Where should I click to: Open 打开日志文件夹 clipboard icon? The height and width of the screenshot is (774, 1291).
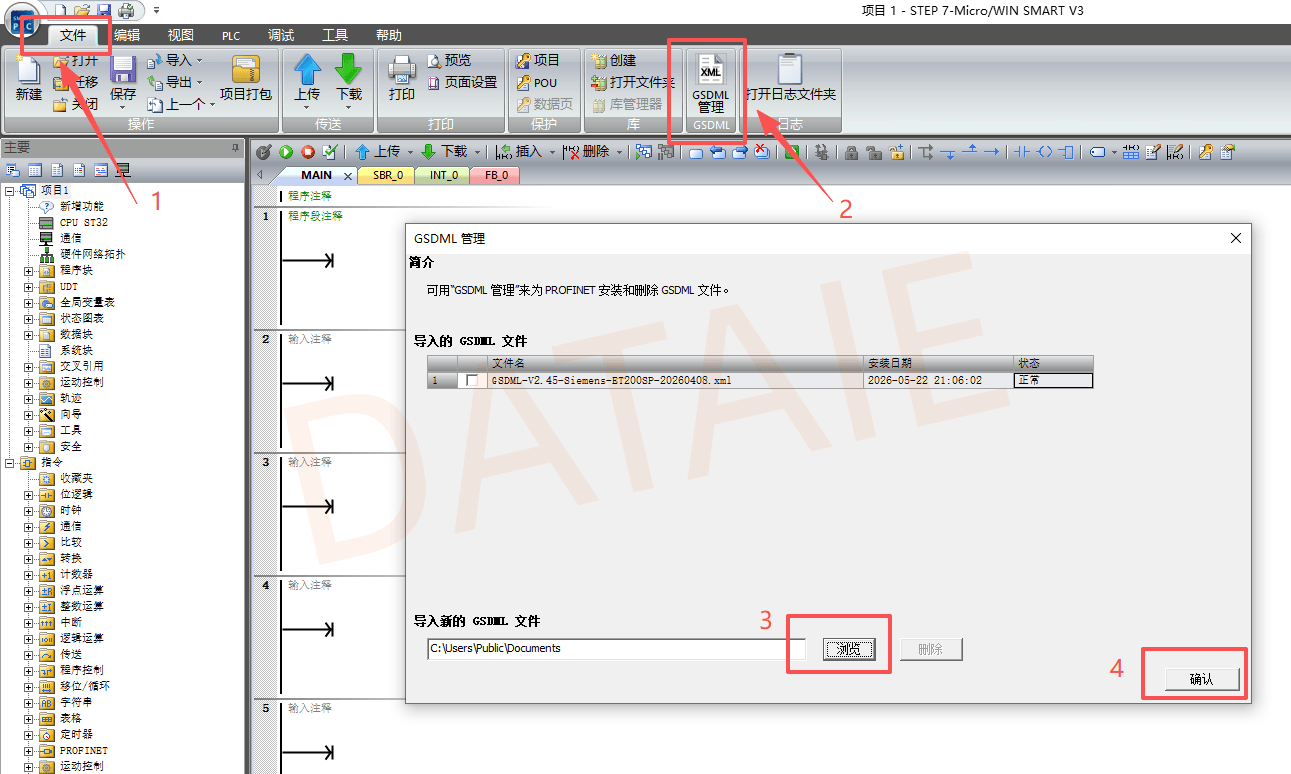(x=790, y=69)
